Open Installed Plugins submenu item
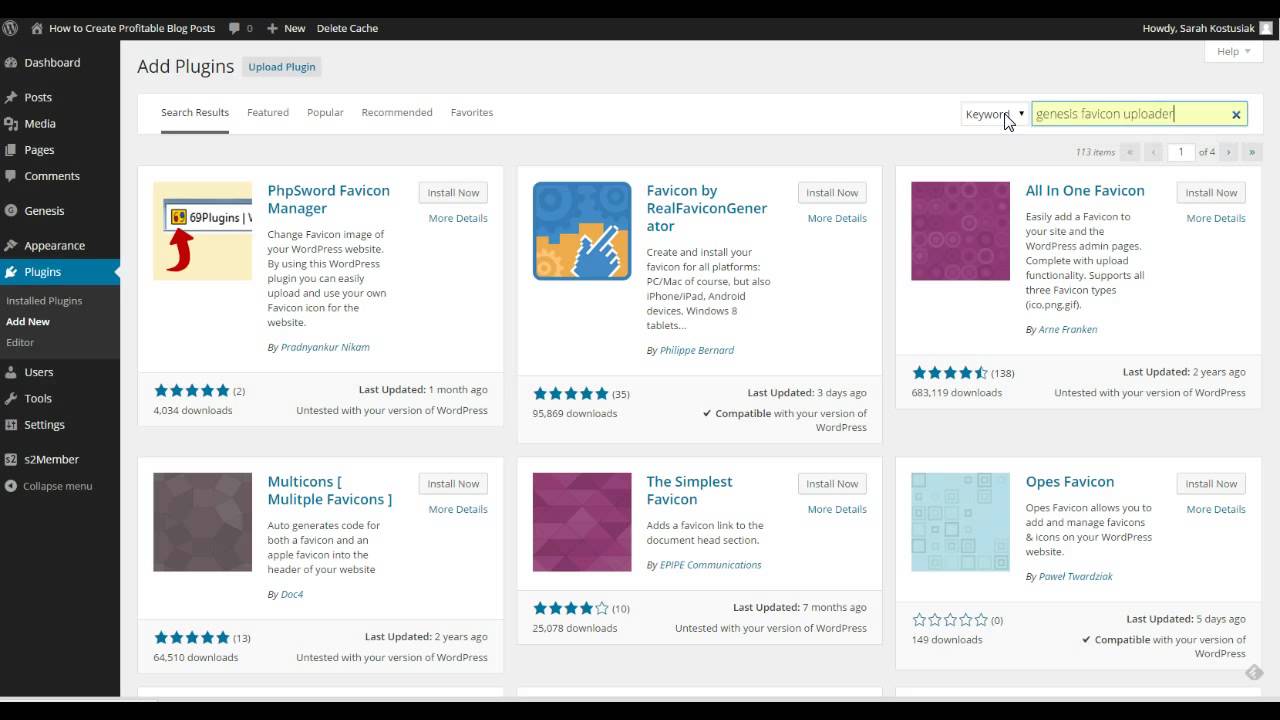The image size is (1280, 720). (x=44, y=300)
